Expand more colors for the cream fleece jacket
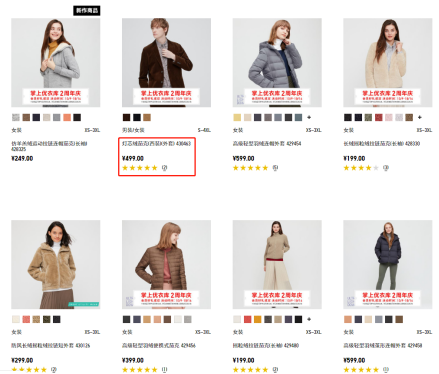 pyautogui.click(x=420, y=117)
